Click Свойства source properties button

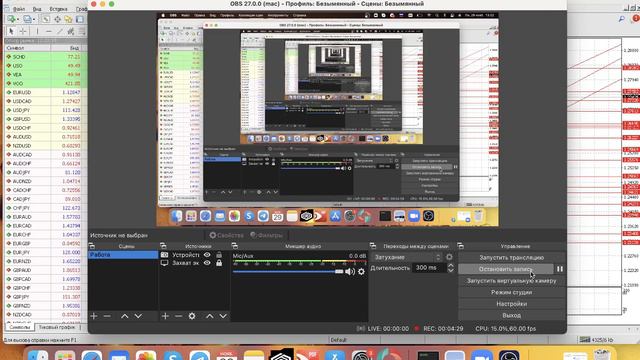pyautogui.click(x=227, y=235)
